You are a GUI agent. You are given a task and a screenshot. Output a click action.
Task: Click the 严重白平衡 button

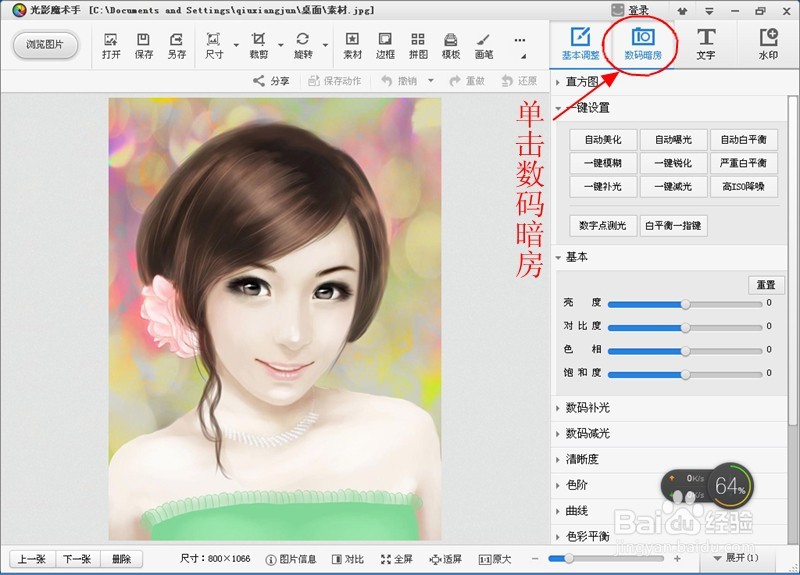(x=744, y=163)
